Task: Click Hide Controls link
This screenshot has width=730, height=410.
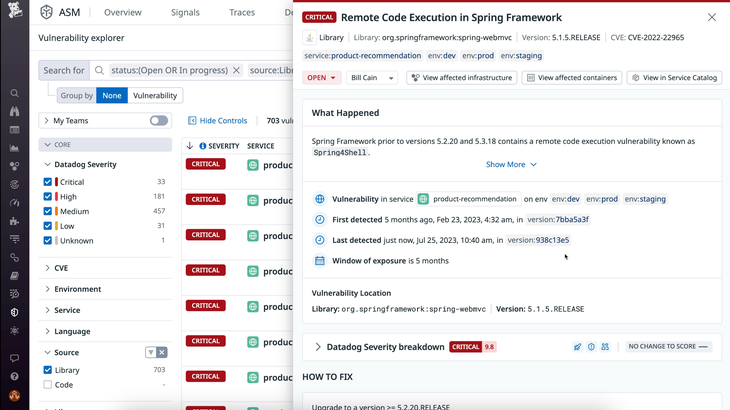Action: 217,121
